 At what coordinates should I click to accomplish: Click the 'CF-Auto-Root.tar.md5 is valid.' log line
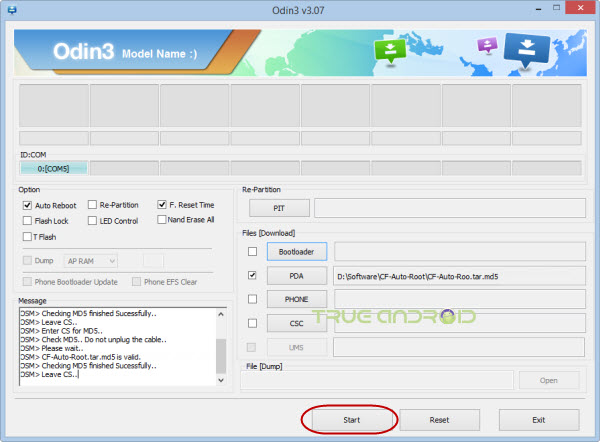tap(91, 357)
